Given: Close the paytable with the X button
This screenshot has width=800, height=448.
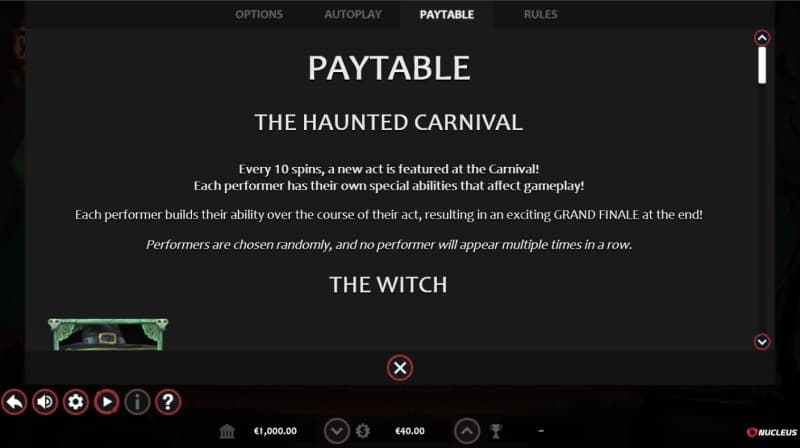Looking at the screenshot, I should point(400,368).
